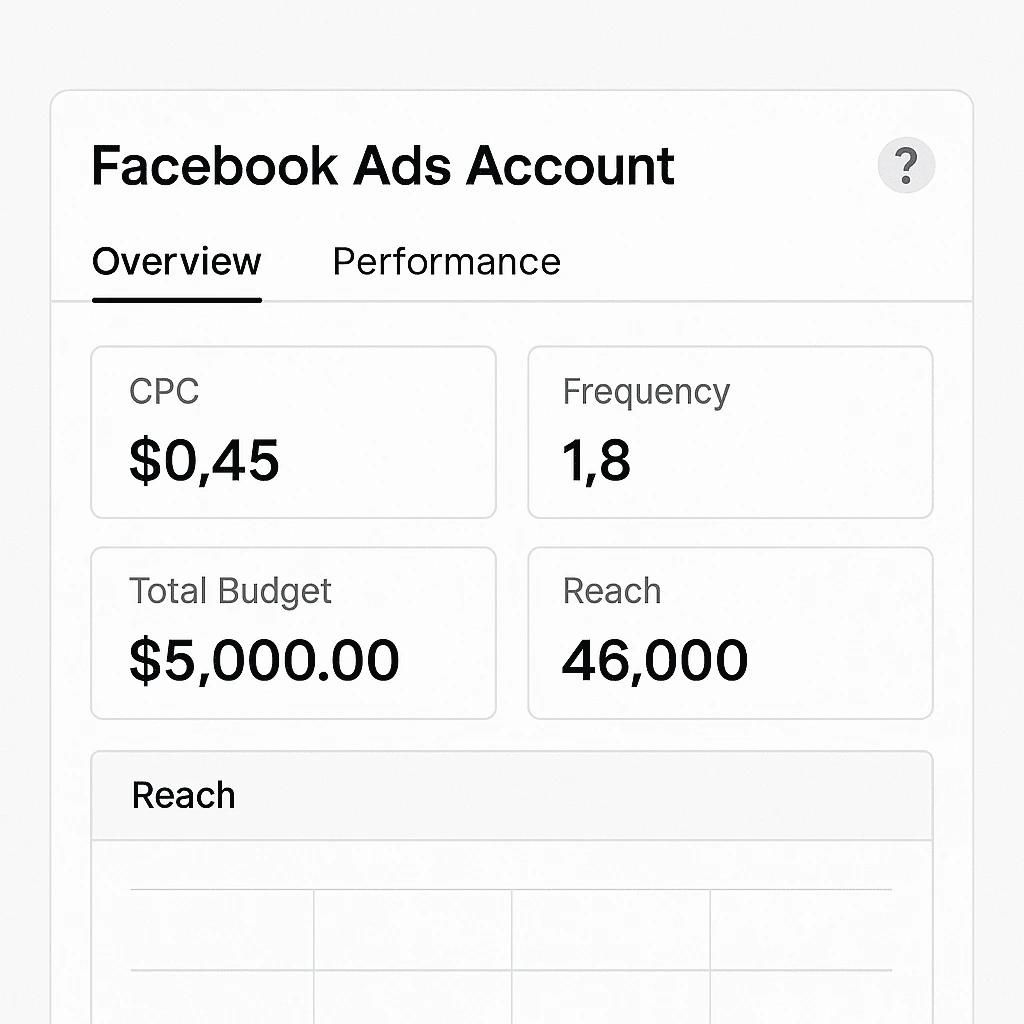Click the Frequency metric label

[x=646, y=391]
